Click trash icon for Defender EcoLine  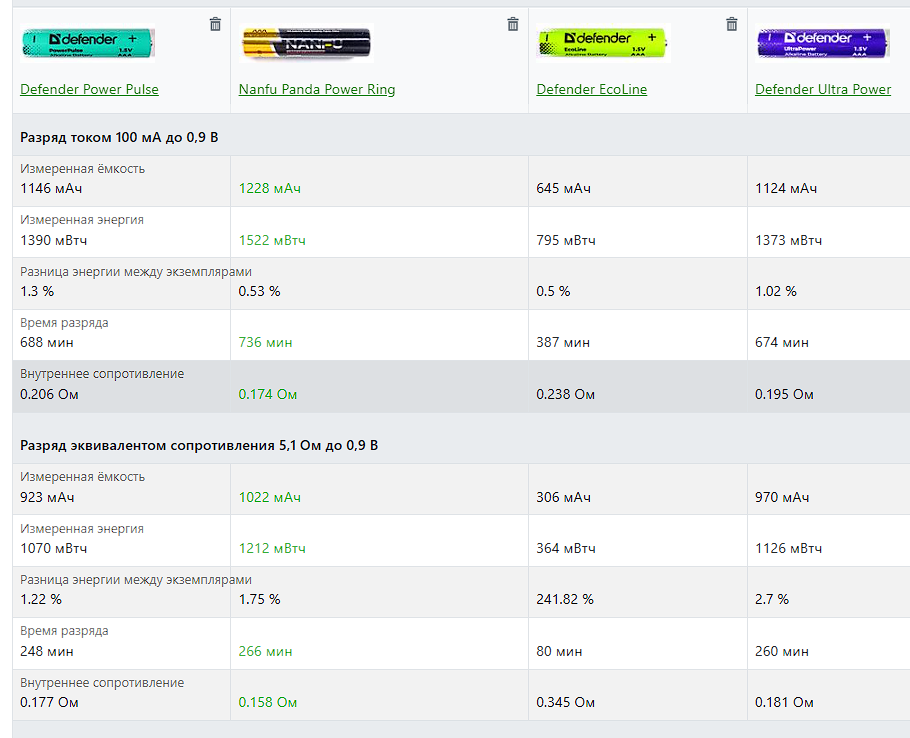pos(732,24)
